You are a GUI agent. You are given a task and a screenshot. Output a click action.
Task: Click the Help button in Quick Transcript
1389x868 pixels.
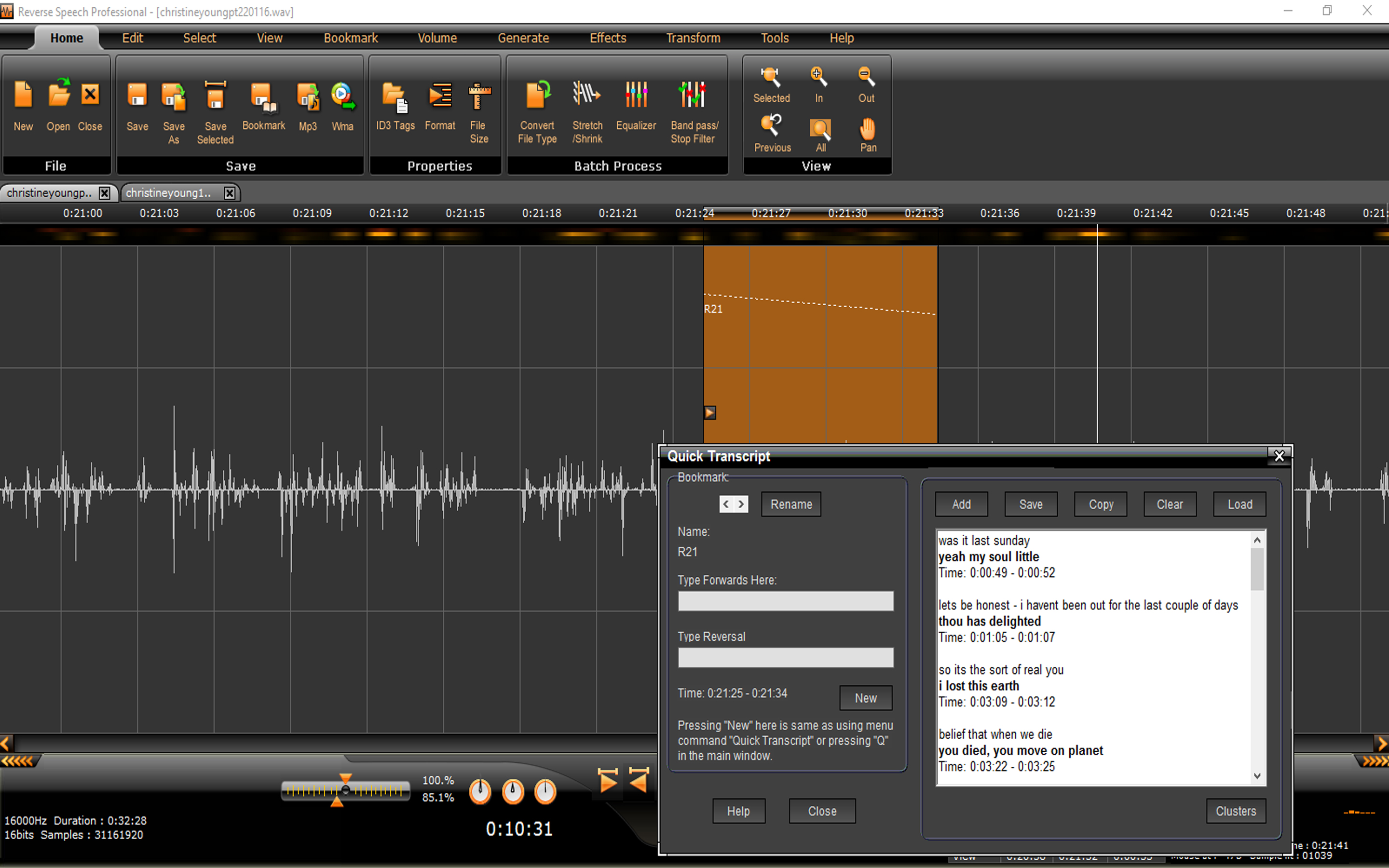click(x=739, y=811)
